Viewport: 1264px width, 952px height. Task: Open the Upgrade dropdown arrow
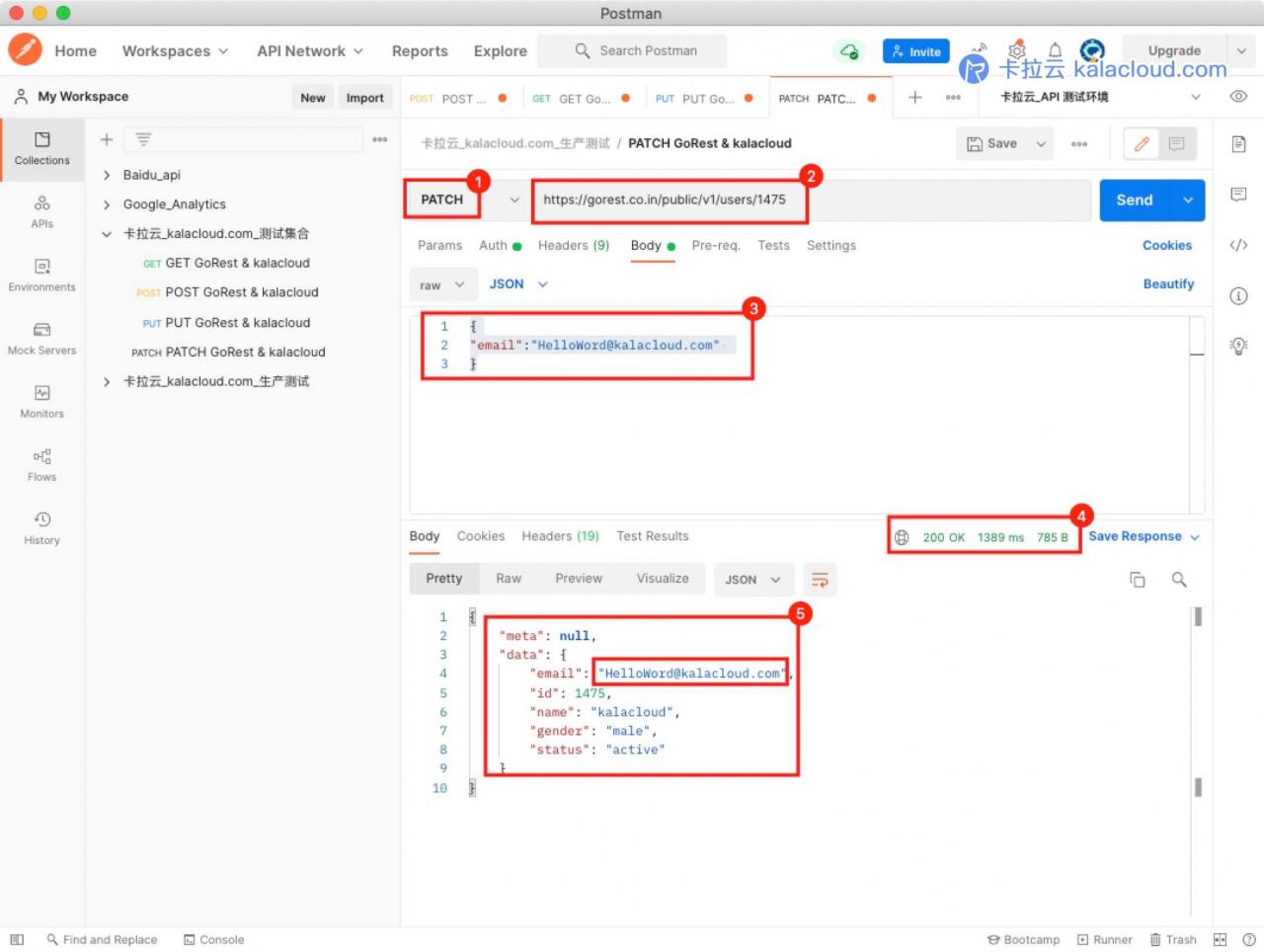(x=1241, y=50)
